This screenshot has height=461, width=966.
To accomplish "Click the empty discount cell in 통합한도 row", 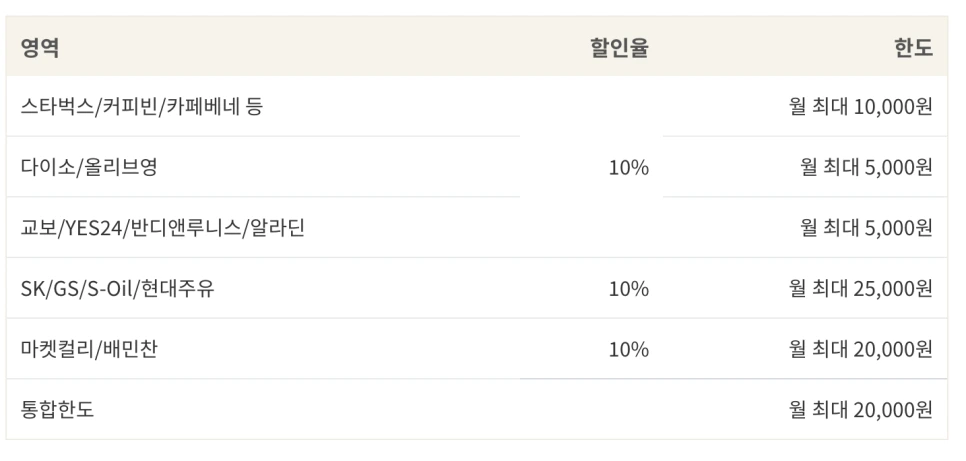I will tap(628, 409).
